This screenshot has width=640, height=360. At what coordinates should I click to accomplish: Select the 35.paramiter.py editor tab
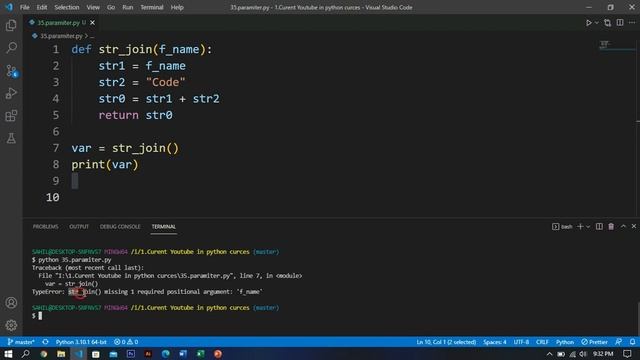click(x=58, y=23)
